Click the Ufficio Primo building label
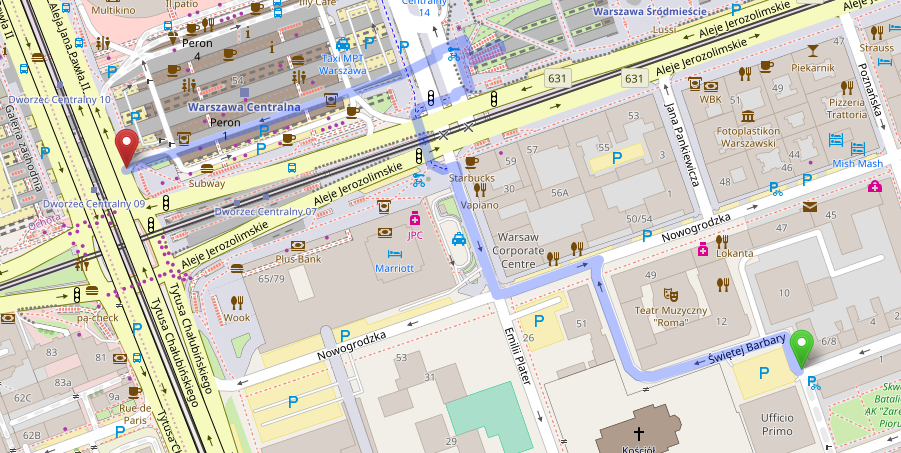901x453 pixels. click(x=777, y=424)
